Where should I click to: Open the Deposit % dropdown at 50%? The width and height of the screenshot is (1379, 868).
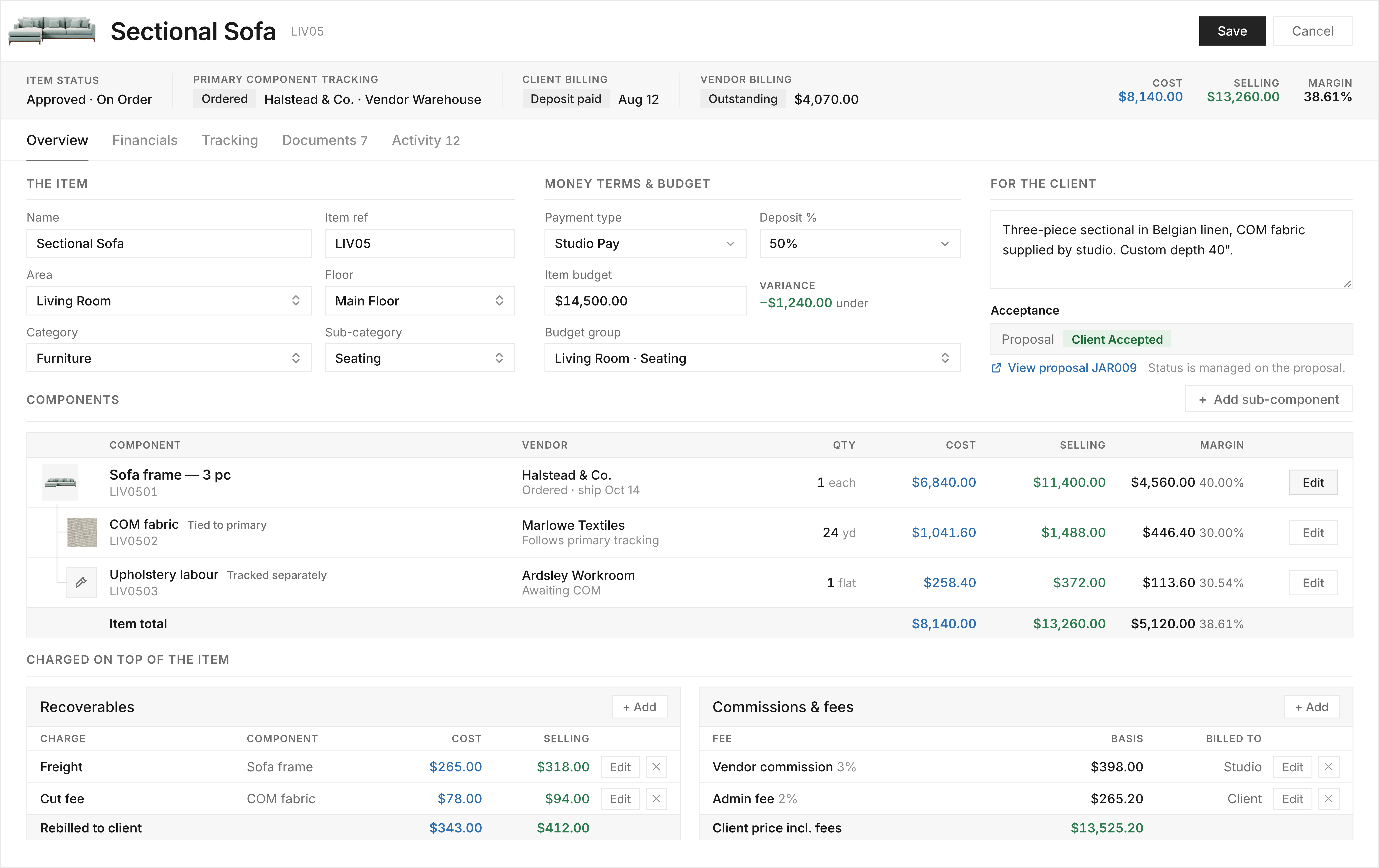(x=860, y=243)
